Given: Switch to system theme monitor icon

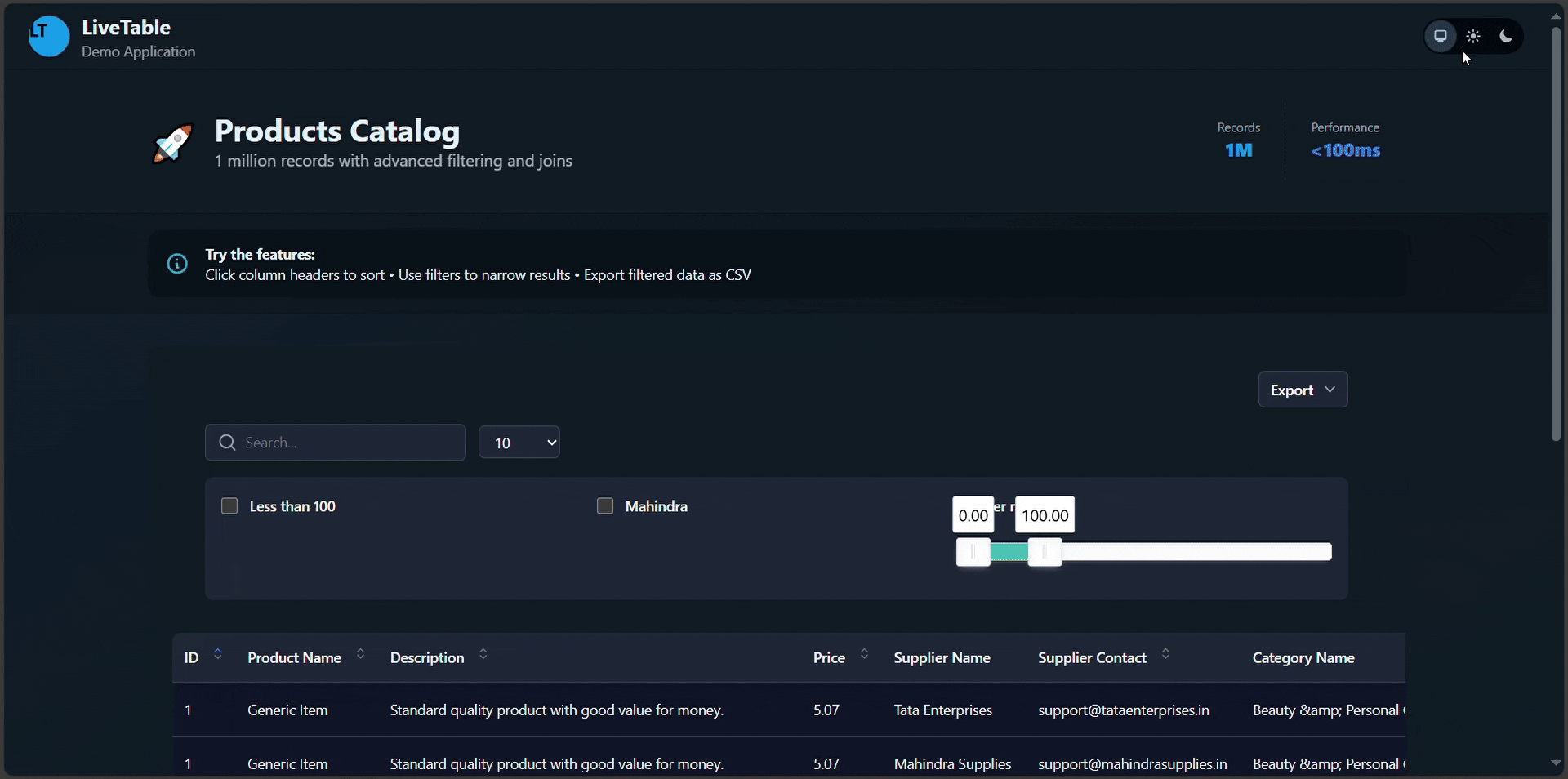Looking at the screenshot, I should 1441,37.
